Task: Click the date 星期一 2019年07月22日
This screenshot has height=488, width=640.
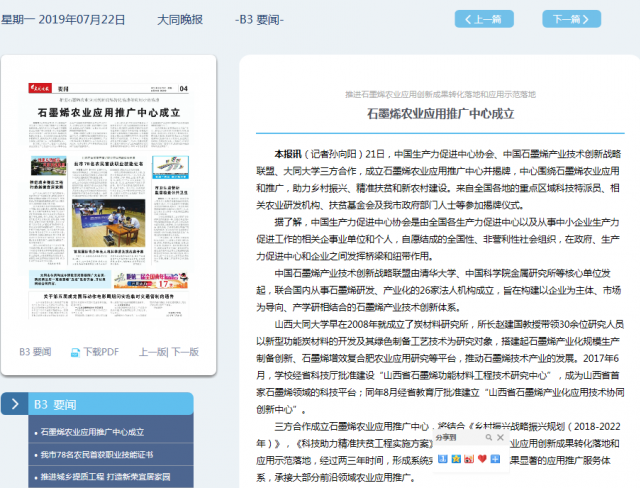Action: click(x=63, y=20)
